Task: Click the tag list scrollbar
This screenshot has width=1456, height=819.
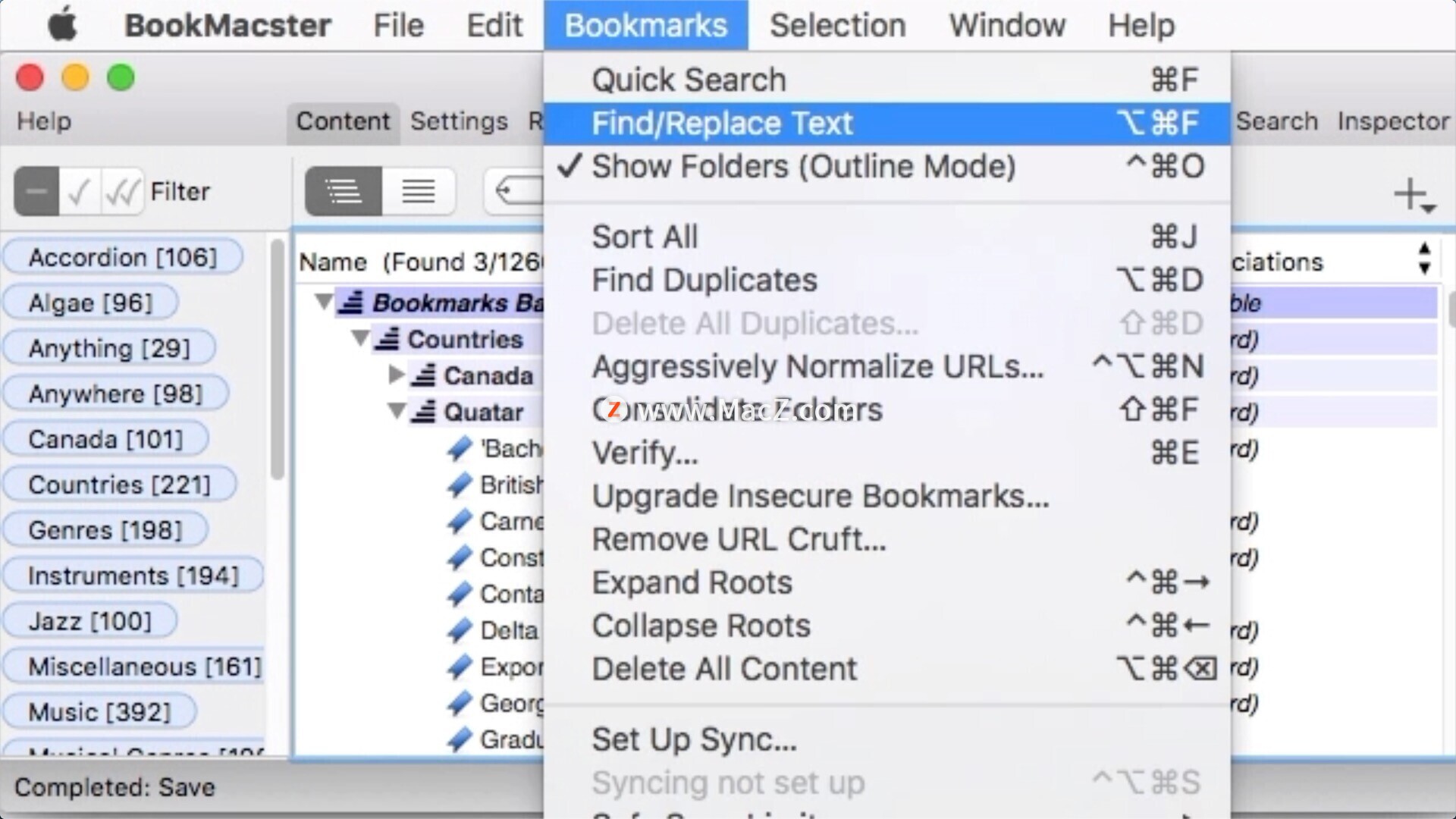Action: 278,359
